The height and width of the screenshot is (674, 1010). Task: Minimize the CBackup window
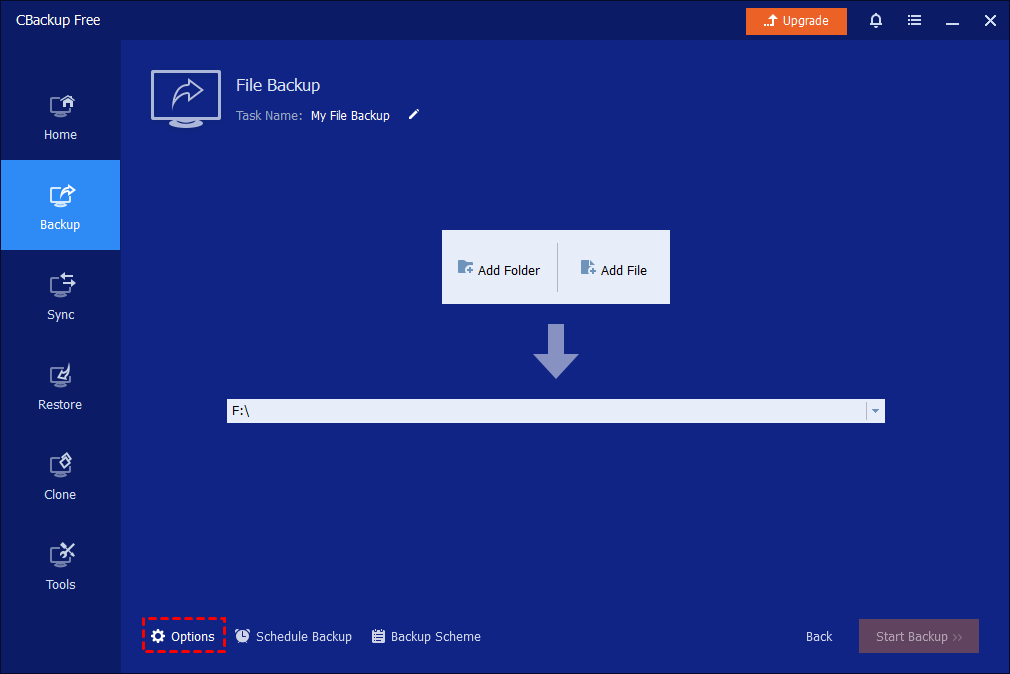coord(952,21)
